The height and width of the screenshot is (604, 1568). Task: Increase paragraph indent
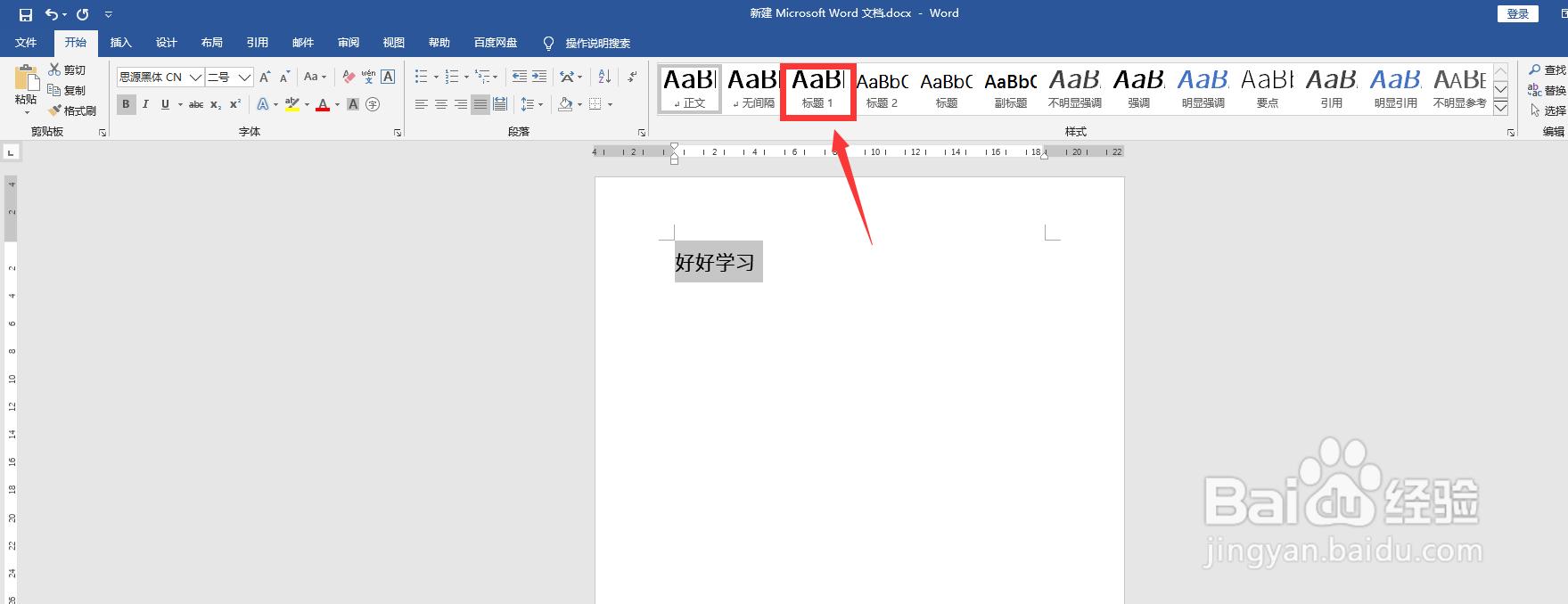(539, 78)
